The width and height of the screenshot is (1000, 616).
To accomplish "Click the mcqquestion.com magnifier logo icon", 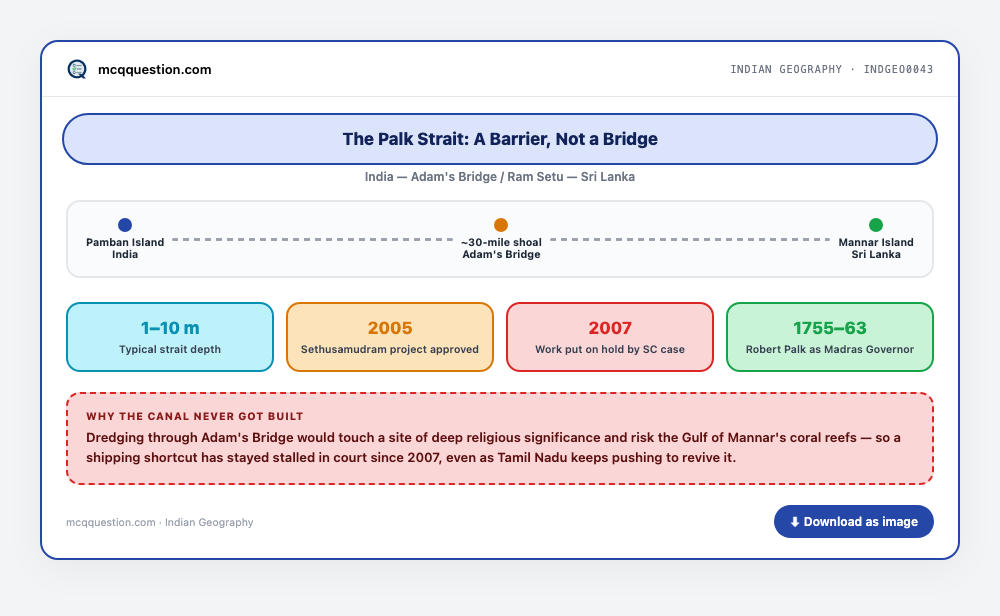I will click(77, 69).
